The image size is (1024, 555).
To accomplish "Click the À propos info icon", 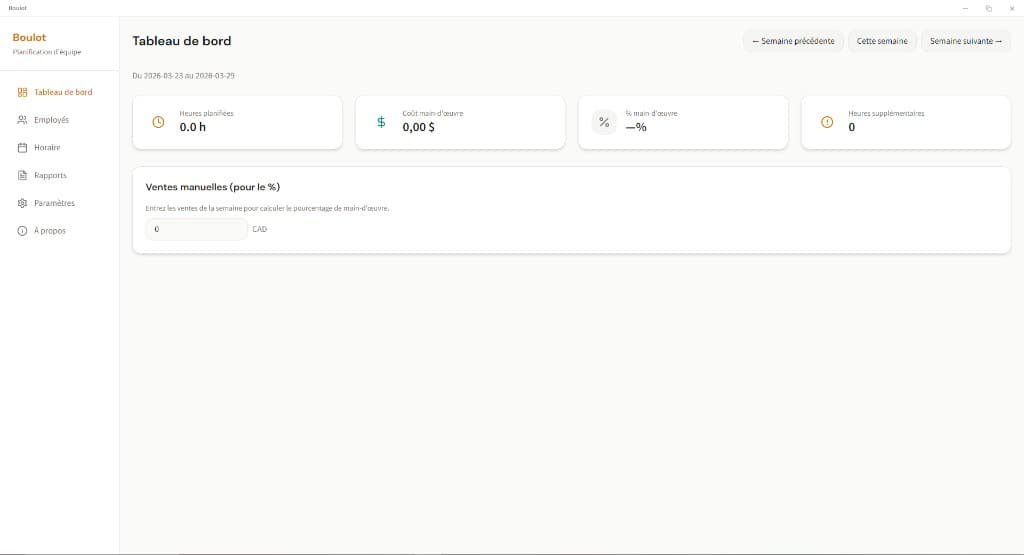I will [22, 231].
